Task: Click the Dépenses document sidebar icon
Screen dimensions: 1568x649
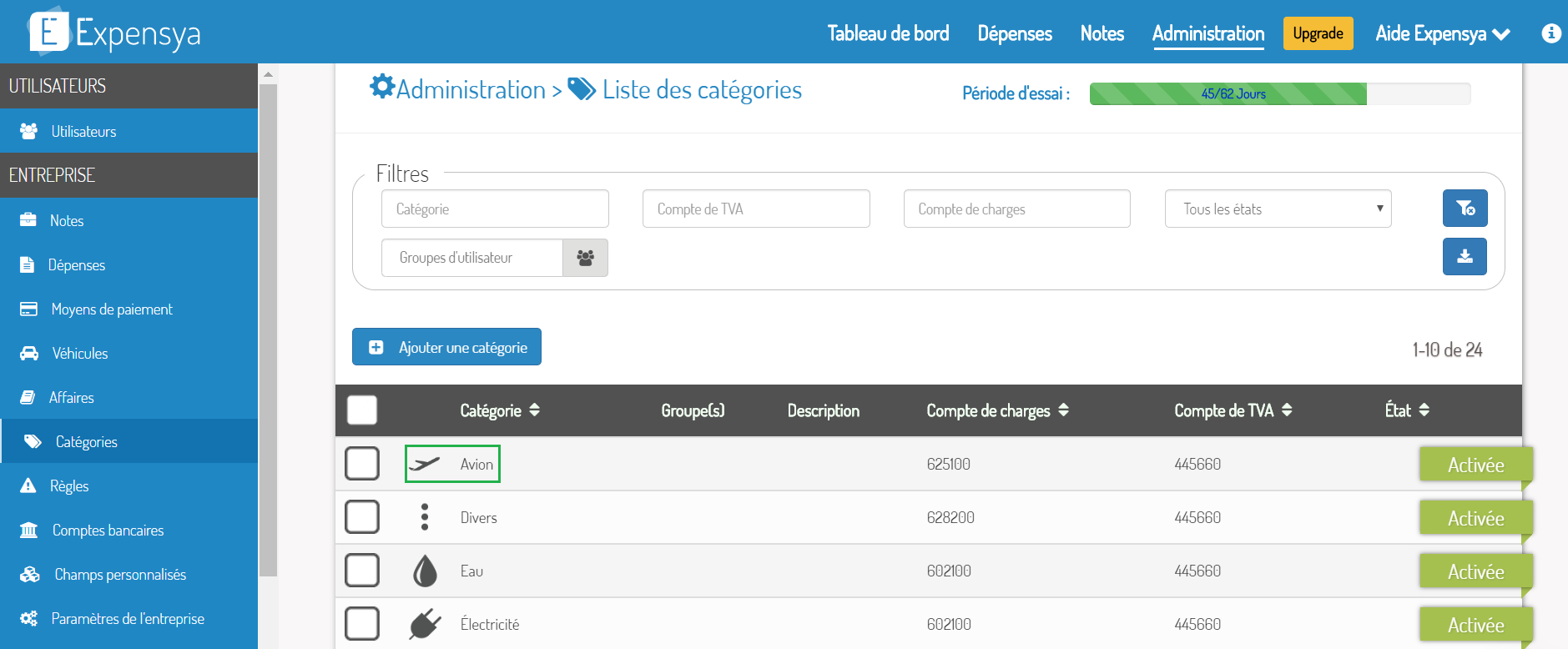Action: coord(28,264)
